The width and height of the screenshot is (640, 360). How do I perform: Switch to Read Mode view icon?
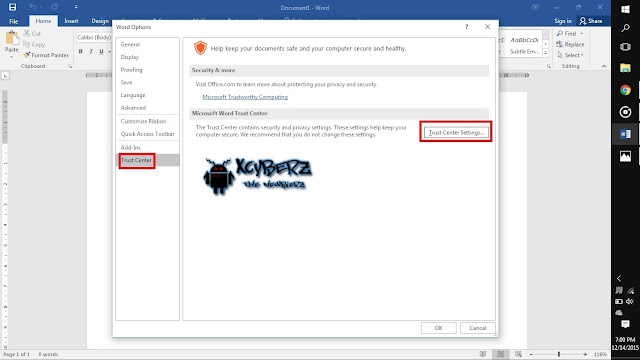tap(483, 354)
